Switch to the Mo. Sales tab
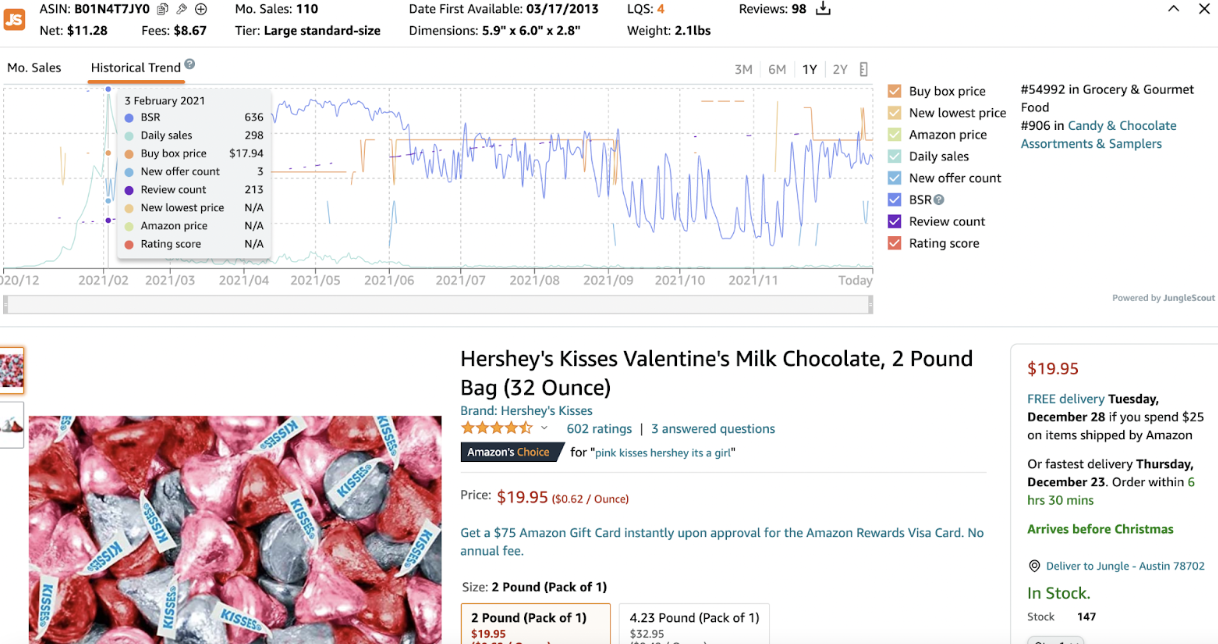The height and width of the screenshot is (644, 1218). point(34,68)
